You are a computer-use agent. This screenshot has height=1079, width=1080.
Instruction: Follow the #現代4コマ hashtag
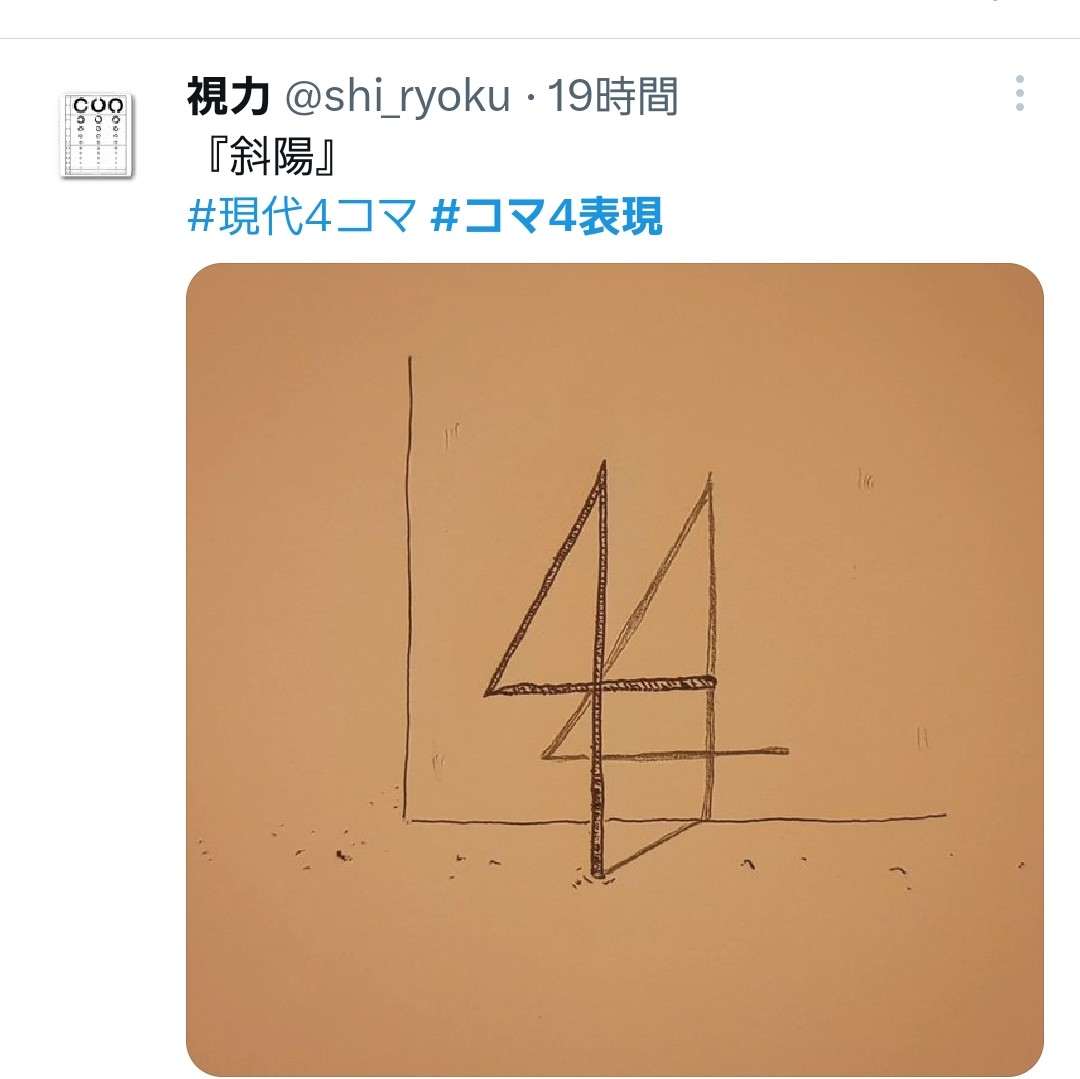(302, 216)
